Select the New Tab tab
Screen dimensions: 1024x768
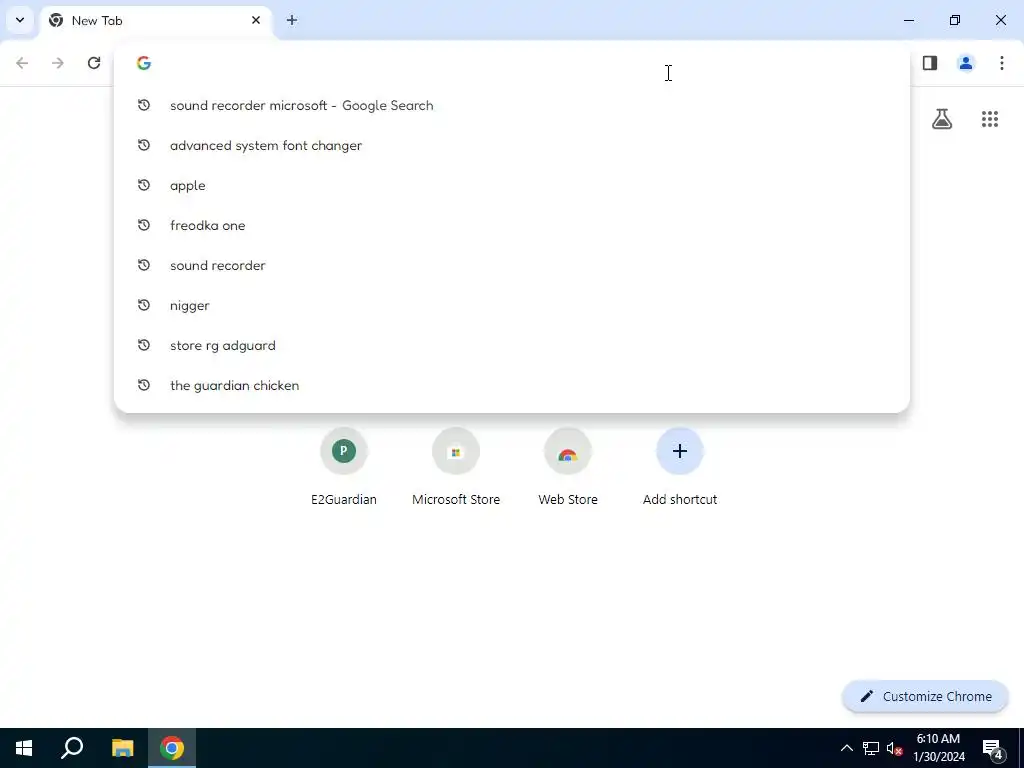pos(155,21)
